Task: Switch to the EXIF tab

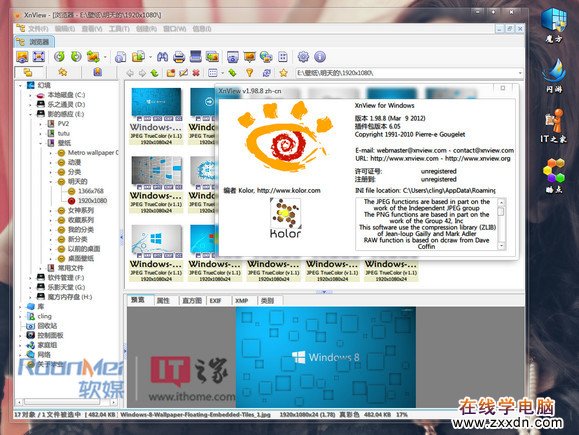Action: pyautogui.click(x=215, y=301)
